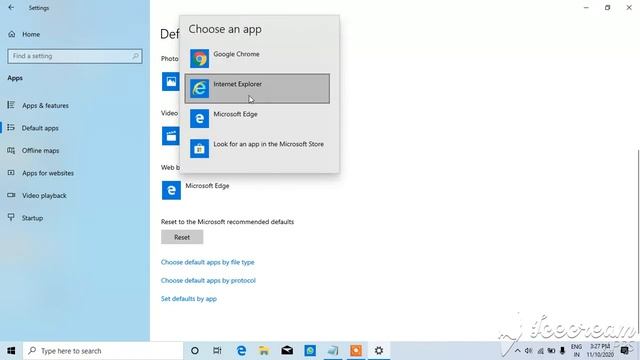Click the ENG language indicator in tray
Viewport: 640px width, 360px height.
[x=576, y=351]
